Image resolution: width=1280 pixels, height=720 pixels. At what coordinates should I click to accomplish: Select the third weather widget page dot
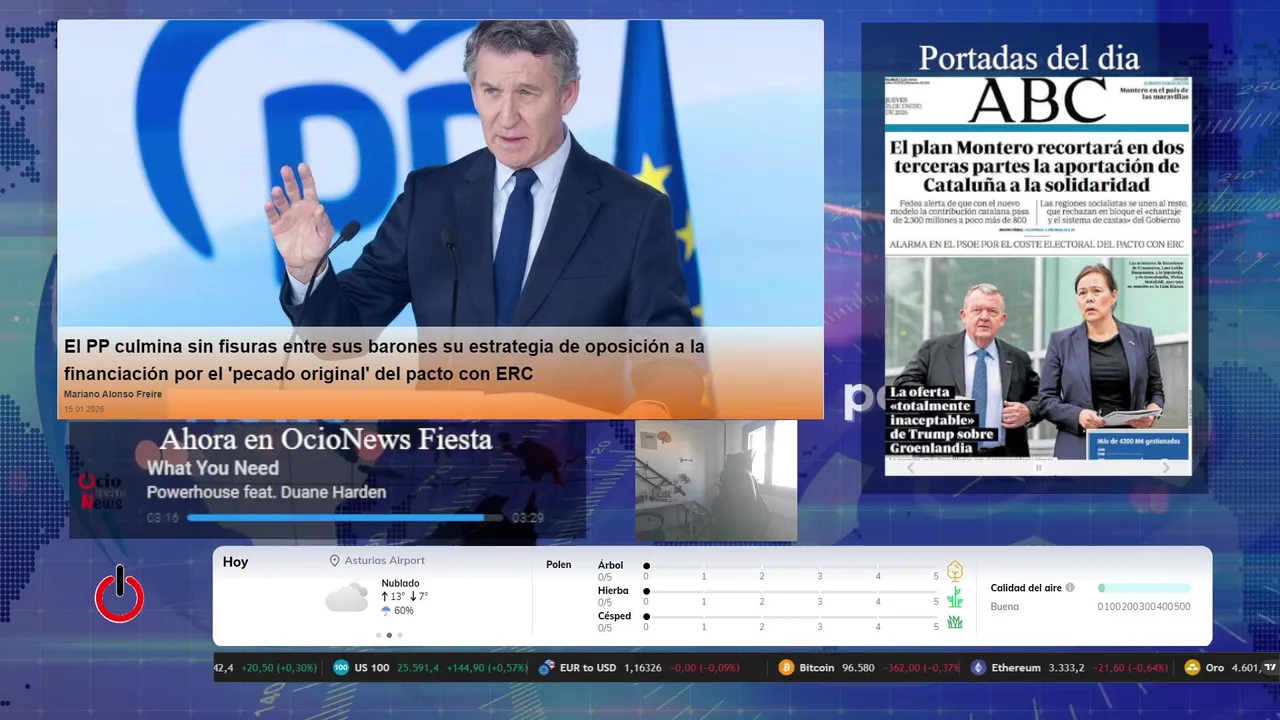pos(400,635)
